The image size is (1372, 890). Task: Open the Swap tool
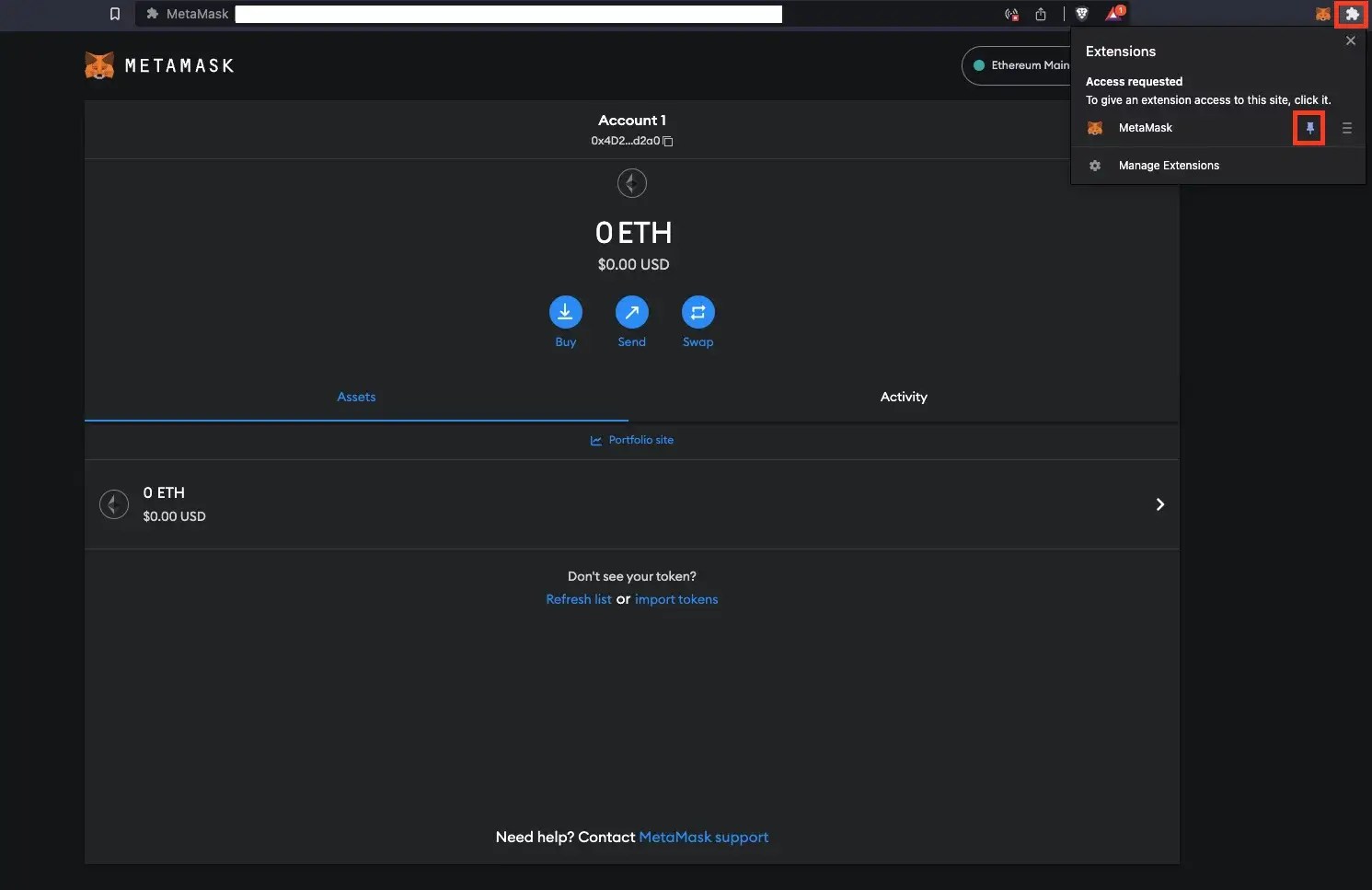(x=698, y=312)
